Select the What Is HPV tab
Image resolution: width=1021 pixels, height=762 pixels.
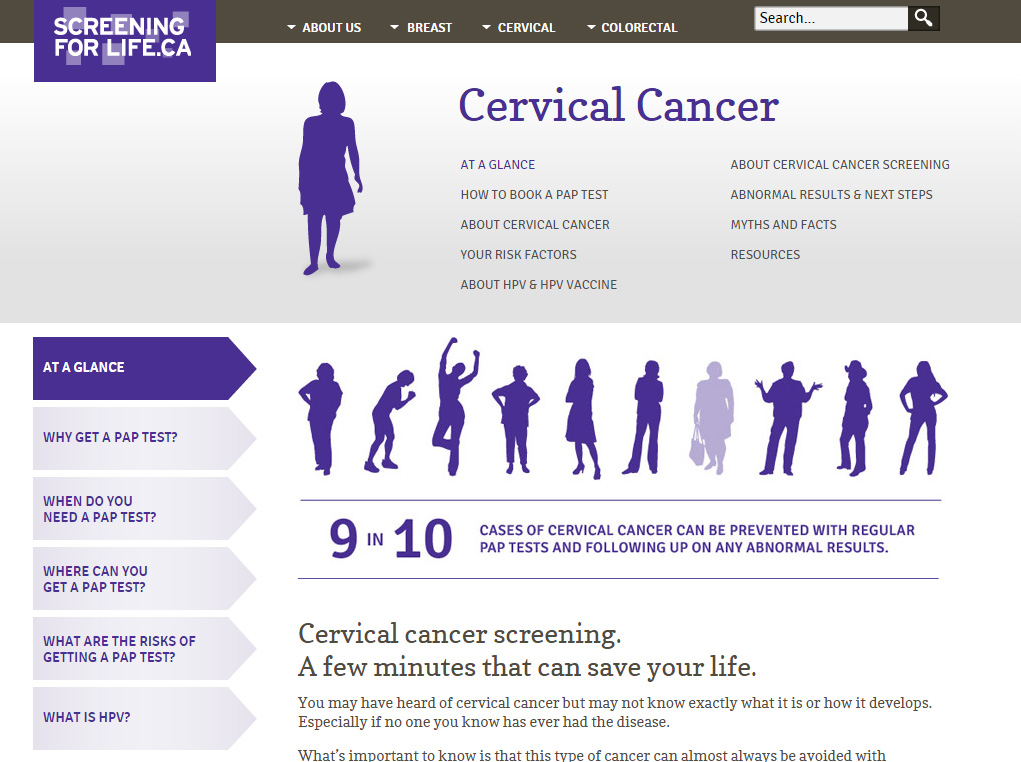pos(143,718)
